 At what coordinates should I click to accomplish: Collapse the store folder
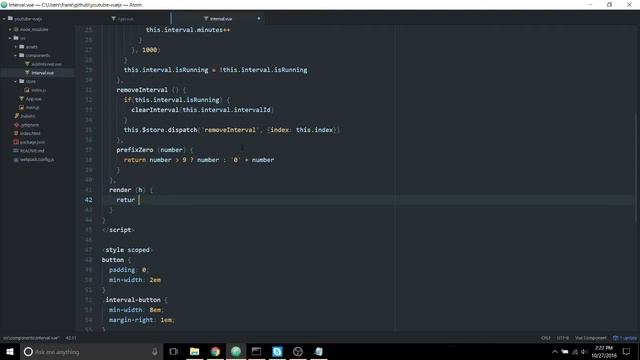[16, 81]
